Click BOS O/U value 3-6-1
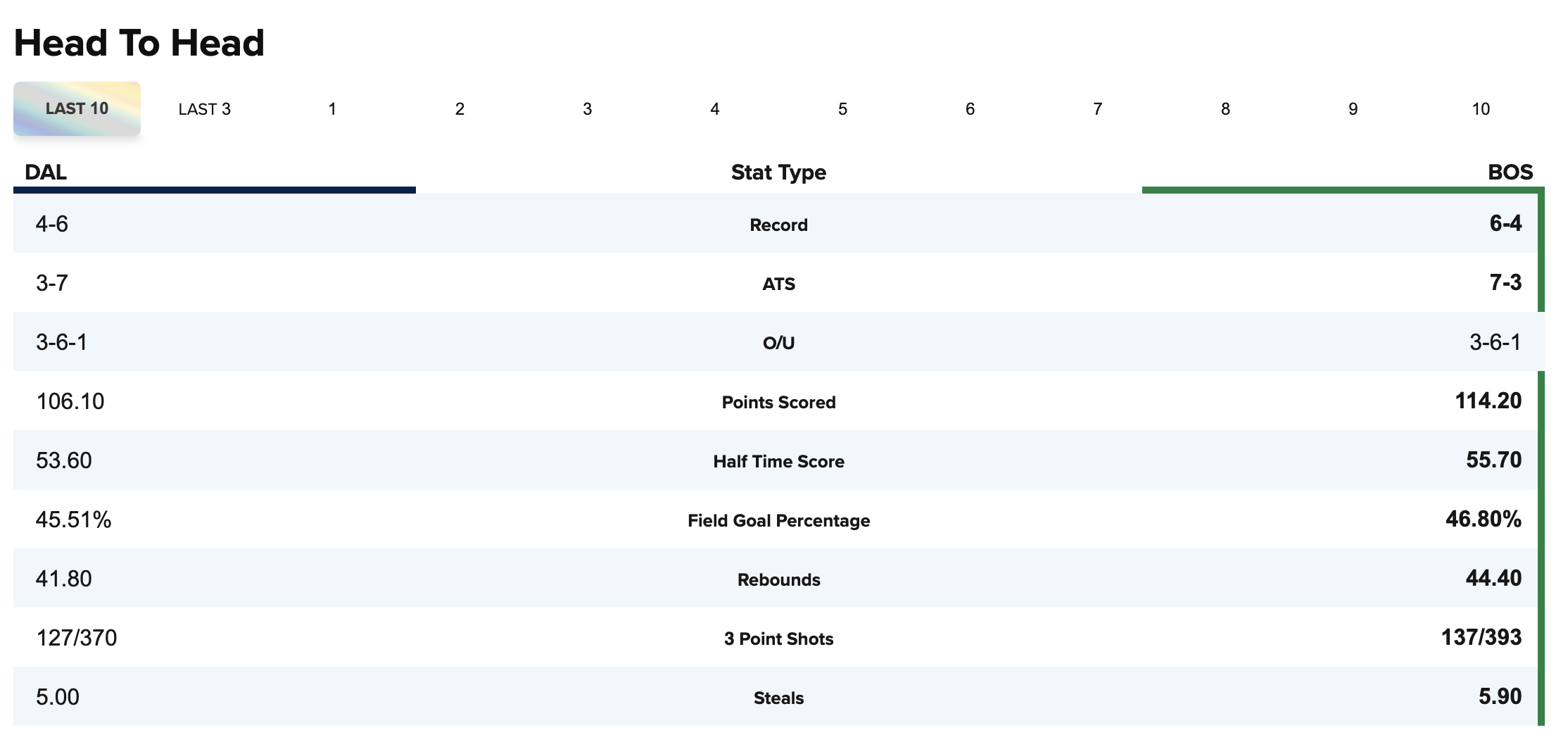1568x742 pixels. [1496, 342]
